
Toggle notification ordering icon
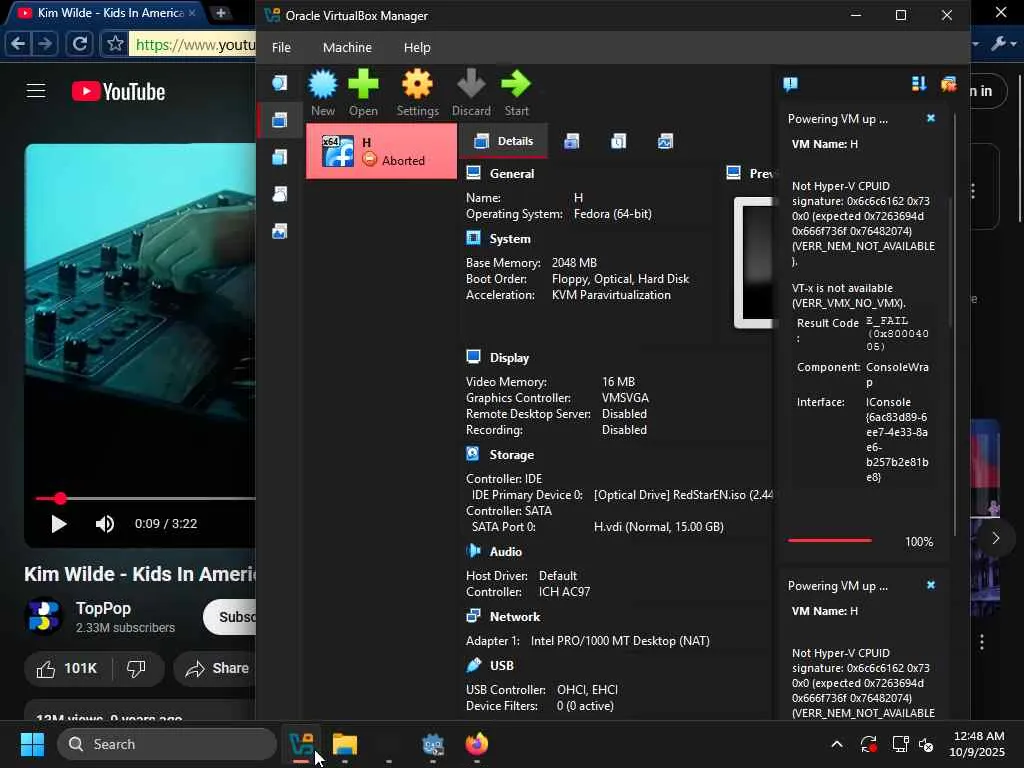[919, 84]
